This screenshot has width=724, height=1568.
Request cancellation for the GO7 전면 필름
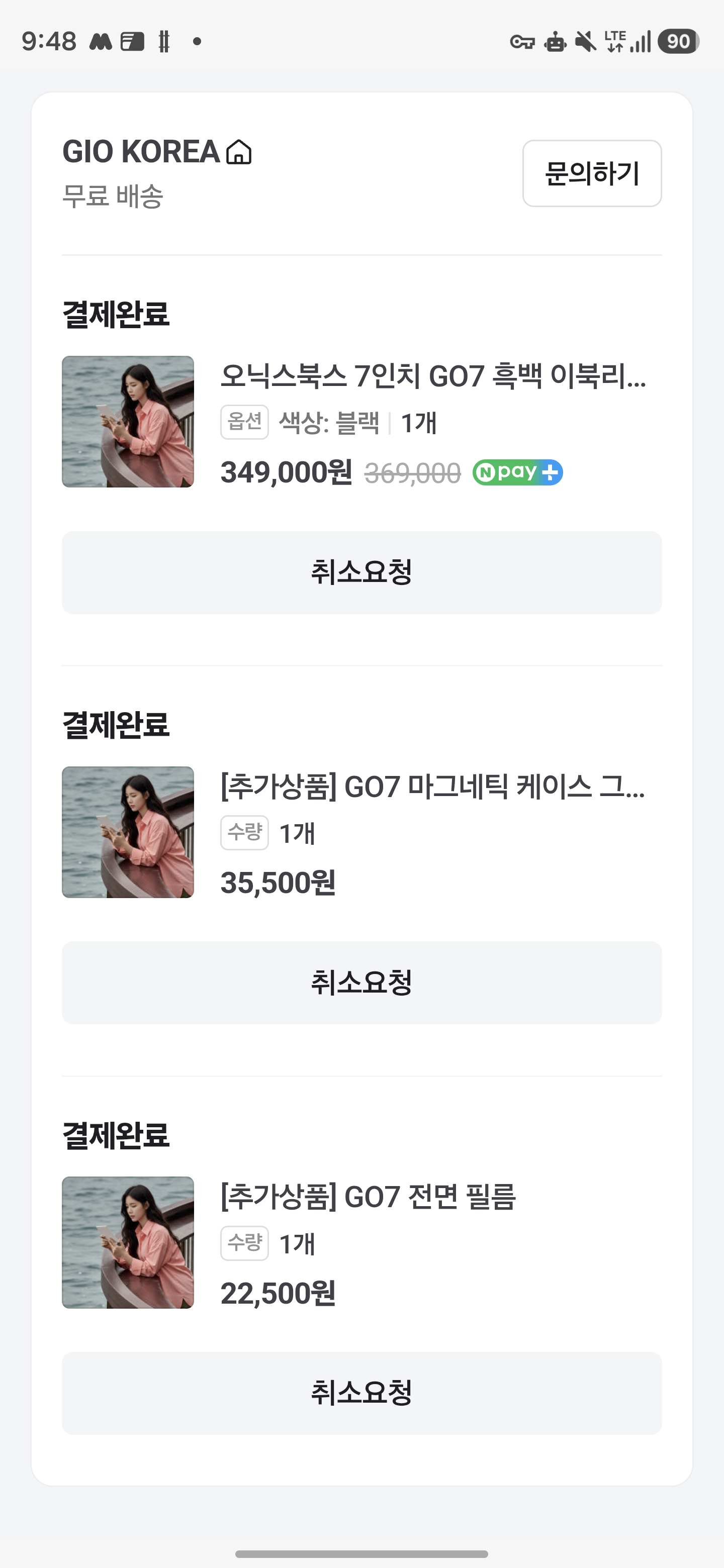pos(361,1393)
